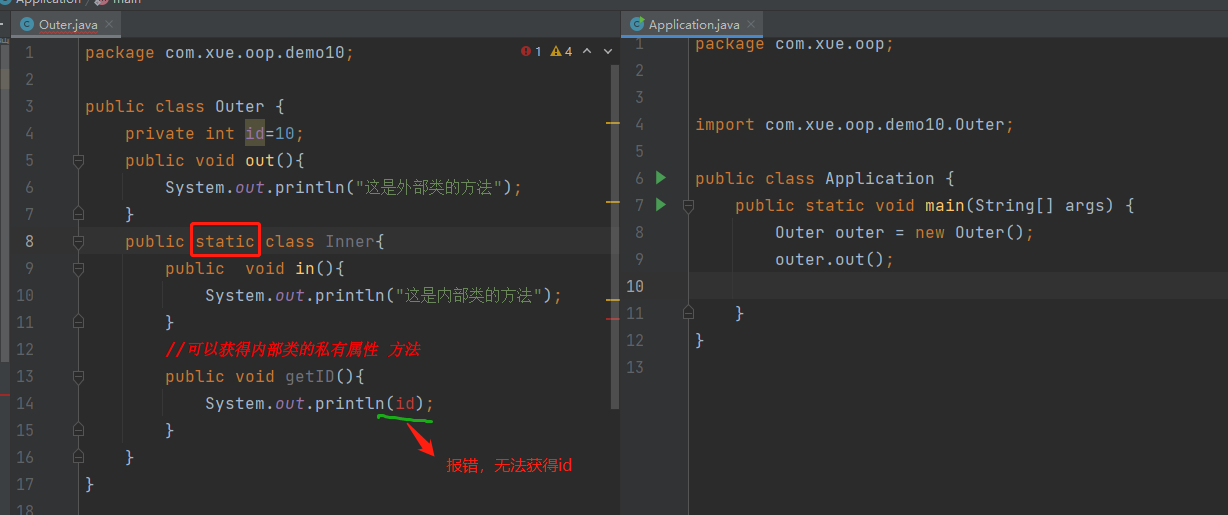Click the comment '//可以获得内部类的私有属性 方法'
This screenshot has width=1228, height=515.
click(292, 349)
